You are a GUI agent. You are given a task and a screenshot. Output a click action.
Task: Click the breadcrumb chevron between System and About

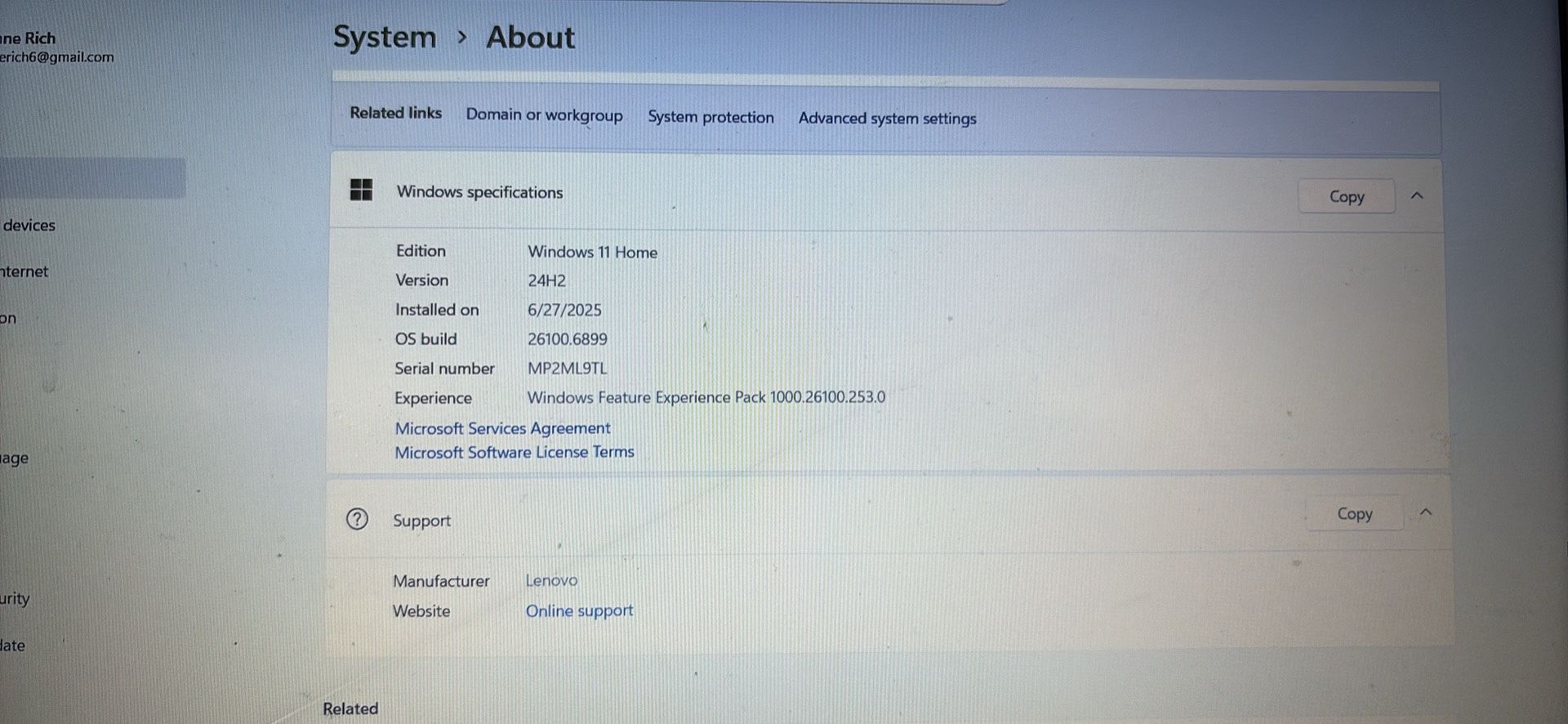coord(462,38)
